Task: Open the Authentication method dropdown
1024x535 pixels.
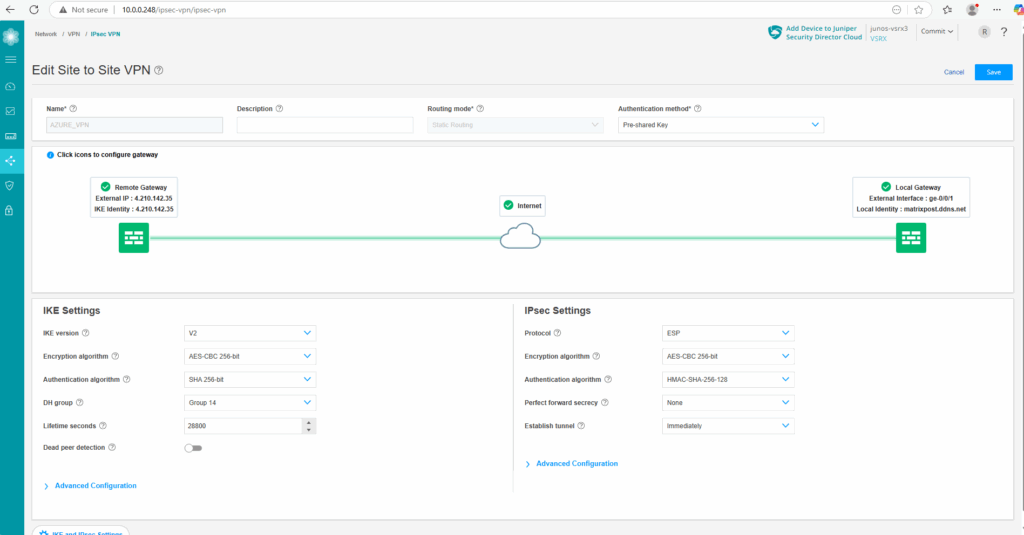Action: click(x=721, y=125)
